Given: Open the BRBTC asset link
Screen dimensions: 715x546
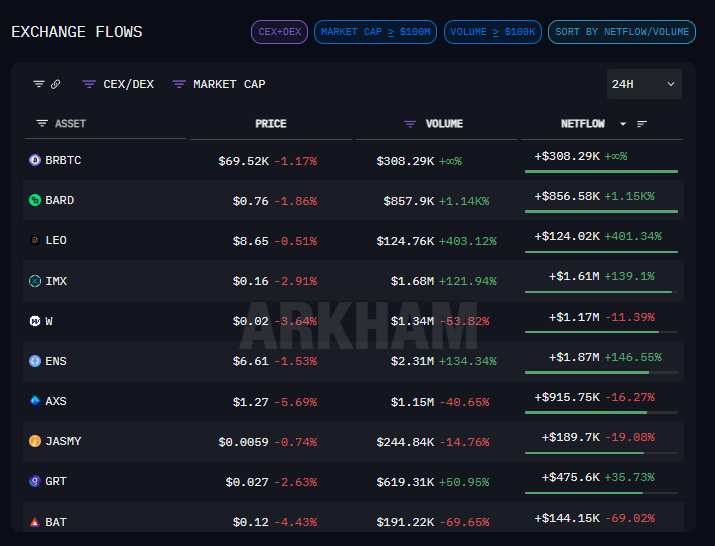Looking at the screenshot, I should 63,160.
